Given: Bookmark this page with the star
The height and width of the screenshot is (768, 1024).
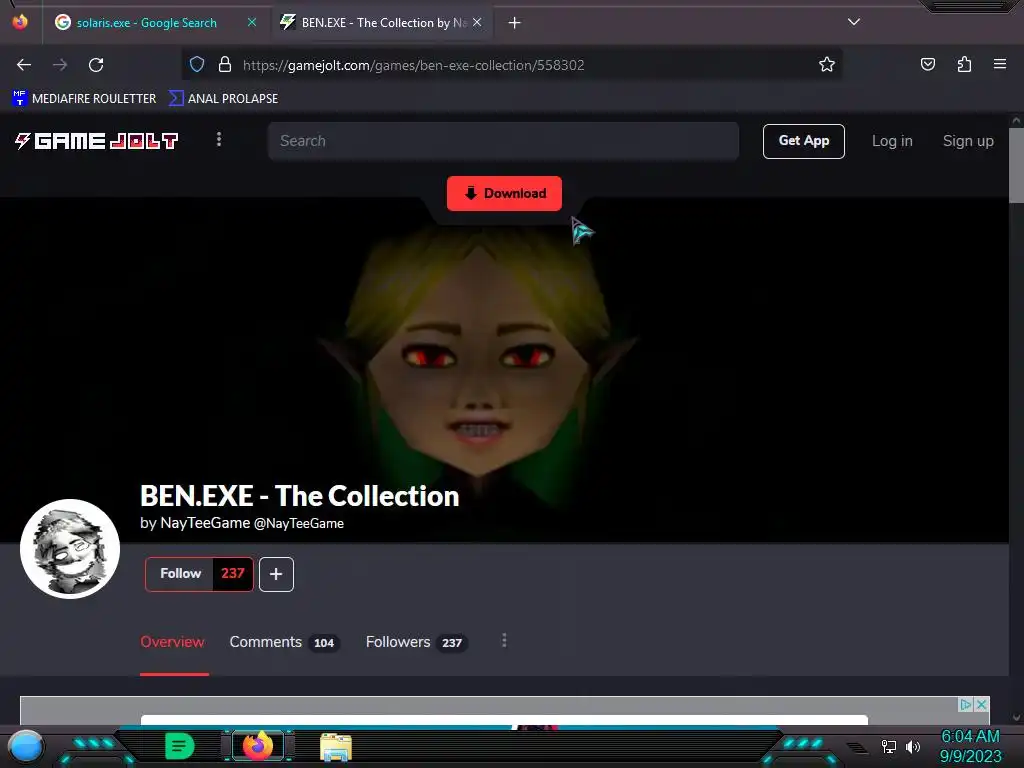Looking at the screenshot, I should [x=827, y=65].
